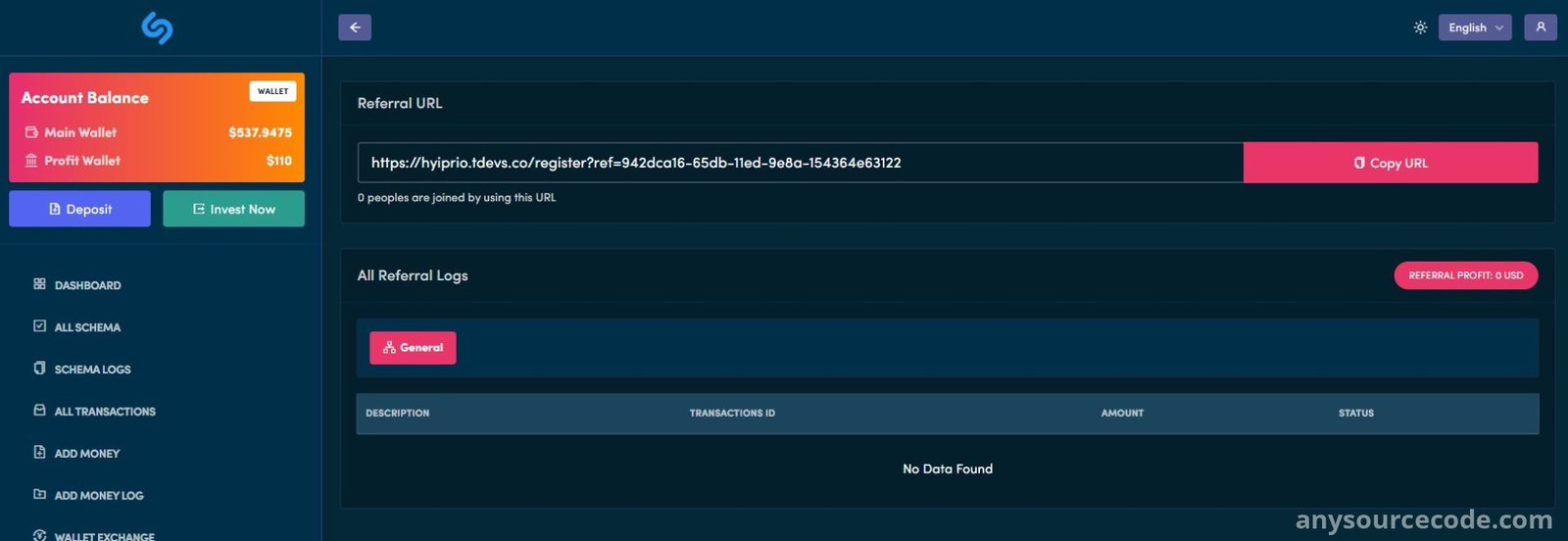This screenshot has width=1568, height=541.
Task: Select the General referral tab
Action: (x=413, y=348)
